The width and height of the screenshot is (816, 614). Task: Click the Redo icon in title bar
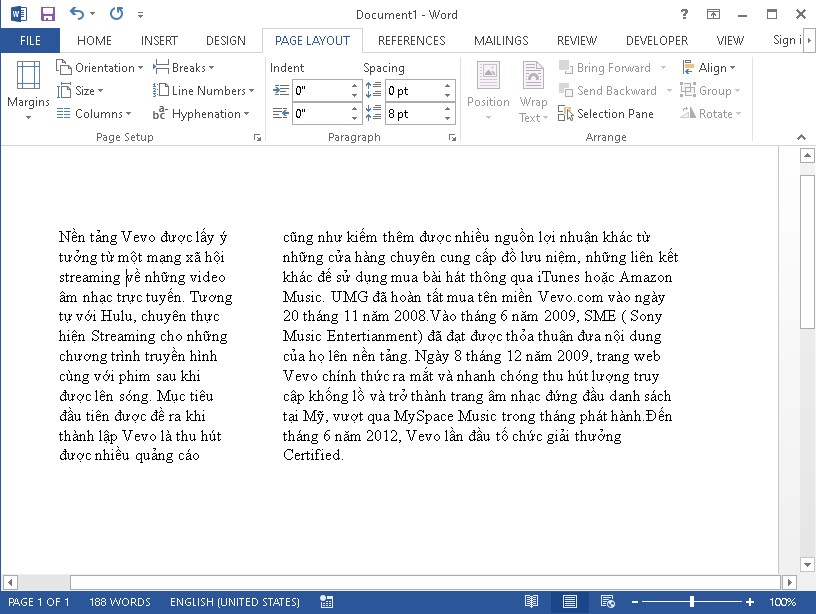(x=116, y=15)
